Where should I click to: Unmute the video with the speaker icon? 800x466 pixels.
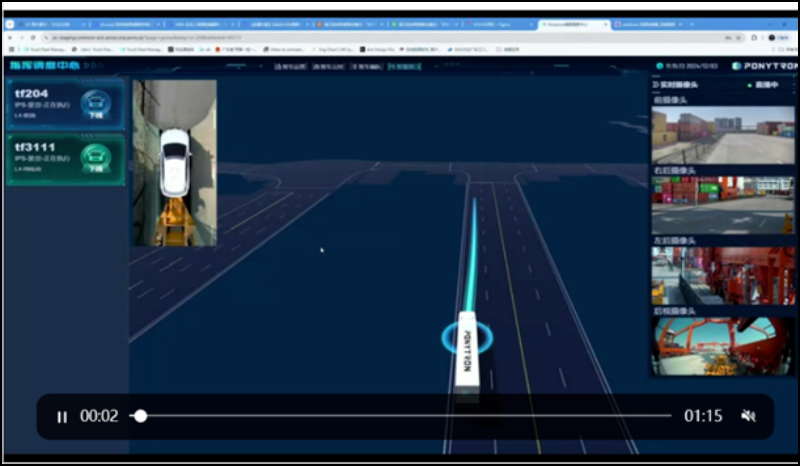click(748, 416)
